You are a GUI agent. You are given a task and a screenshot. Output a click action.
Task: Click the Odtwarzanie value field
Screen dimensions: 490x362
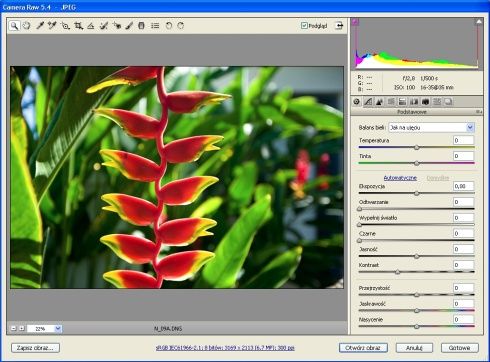coord(463,202)
